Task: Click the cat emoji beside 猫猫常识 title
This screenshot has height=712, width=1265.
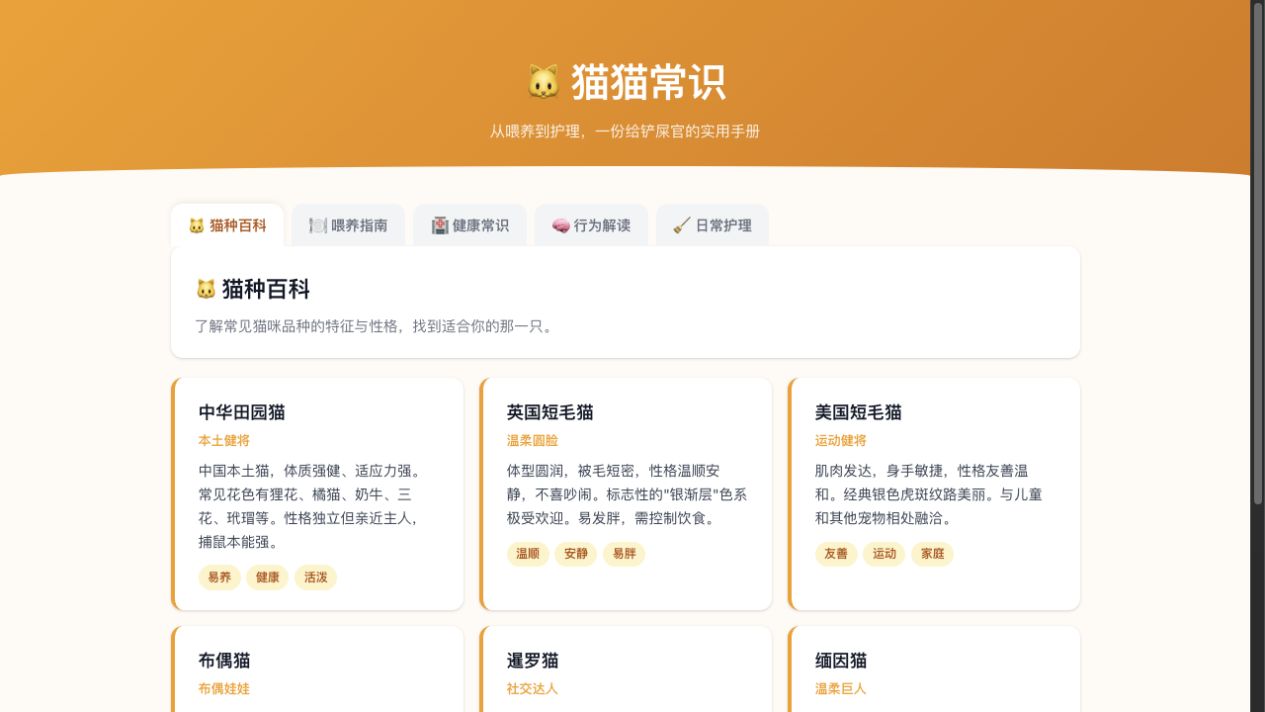Action: point(543,82)
